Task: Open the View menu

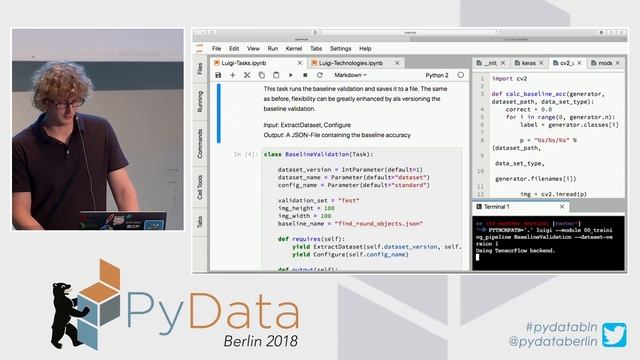Action: click(x=253, y=49)
